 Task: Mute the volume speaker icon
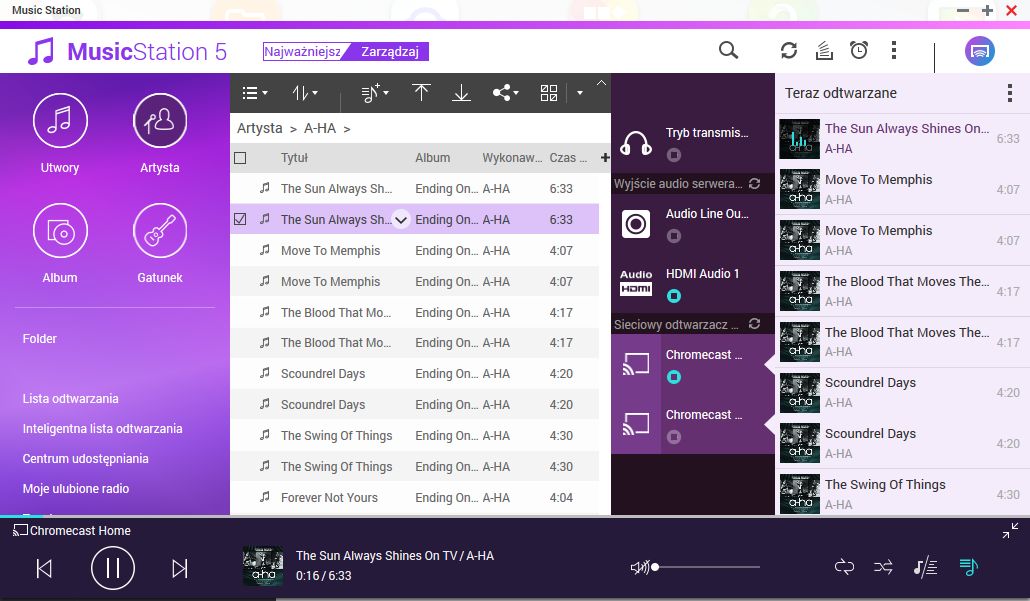[x=639, y=567]
